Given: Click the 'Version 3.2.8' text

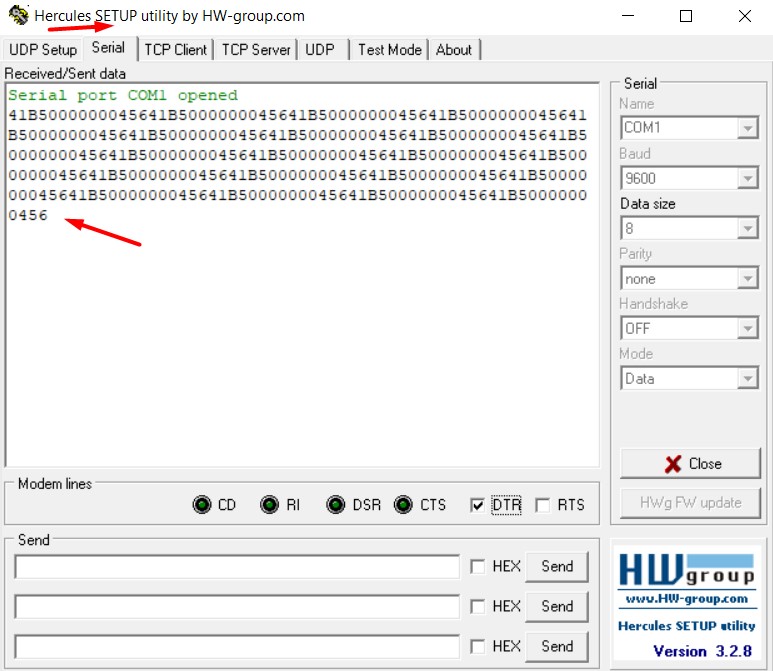Looking at the screenshot, I should 703,651.
